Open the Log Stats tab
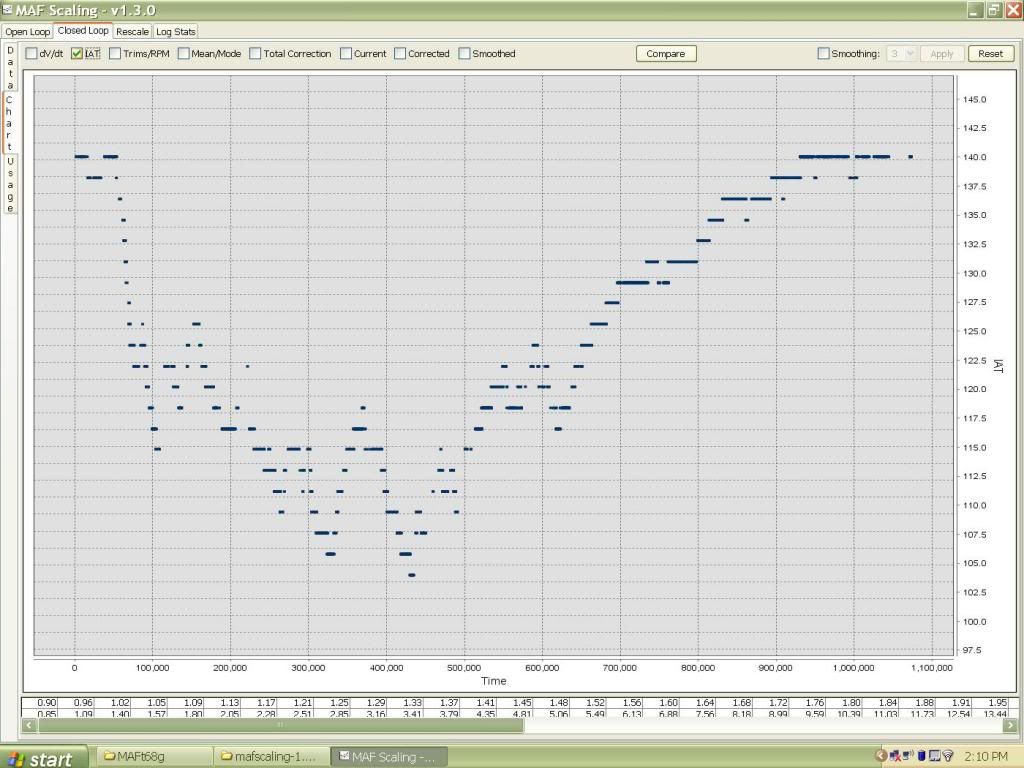1024x768 pixels. point(176,32)
